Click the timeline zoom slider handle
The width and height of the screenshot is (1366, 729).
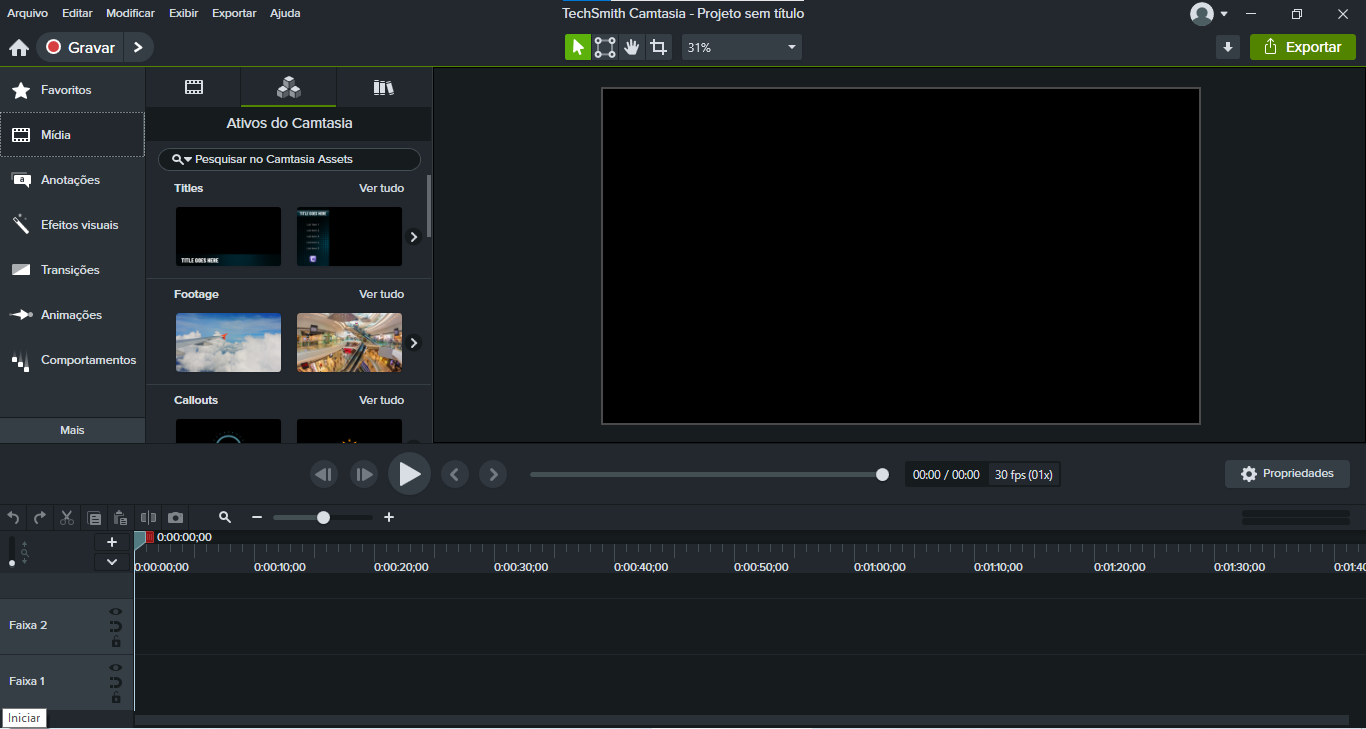click(x=323, y=517)
